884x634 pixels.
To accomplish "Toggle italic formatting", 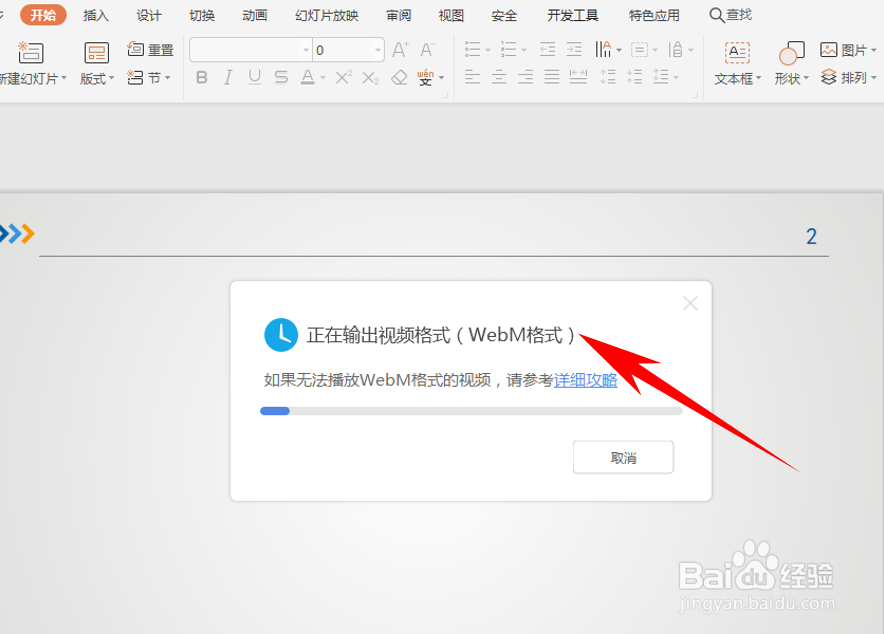I will (228, 77).
